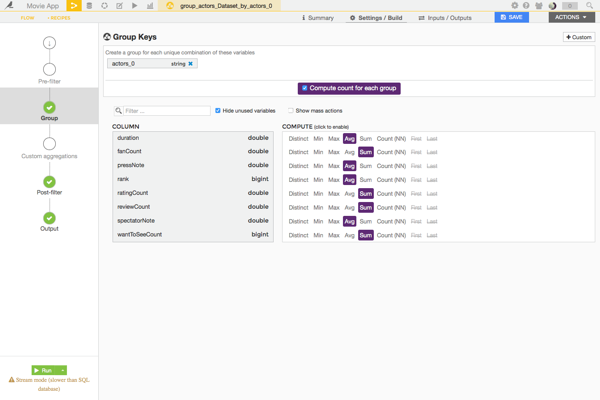Remove the actors_0 group key
This screenshot has height=400, width=600.
(x=191, y=64)
